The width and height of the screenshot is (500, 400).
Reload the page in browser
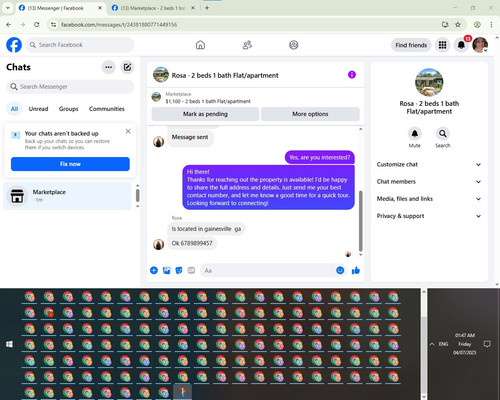coord(37,24)
